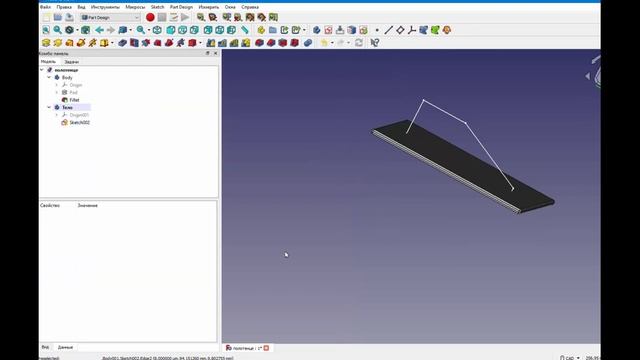Set the Isometric view cube icon

(157, 30)
